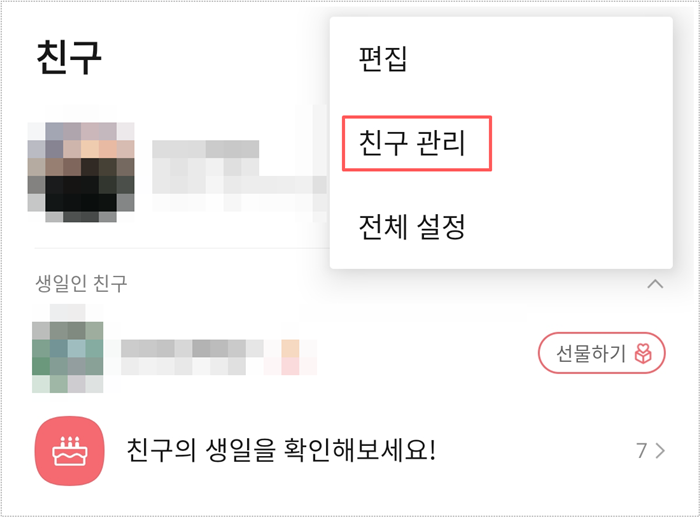
Task: Click blurred status message under my name
Action: 239,184
